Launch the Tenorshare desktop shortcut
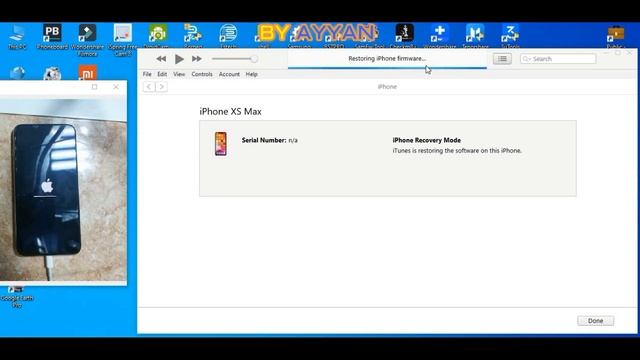640x360 pixels. pyautogui.click(x=475, y=36)
